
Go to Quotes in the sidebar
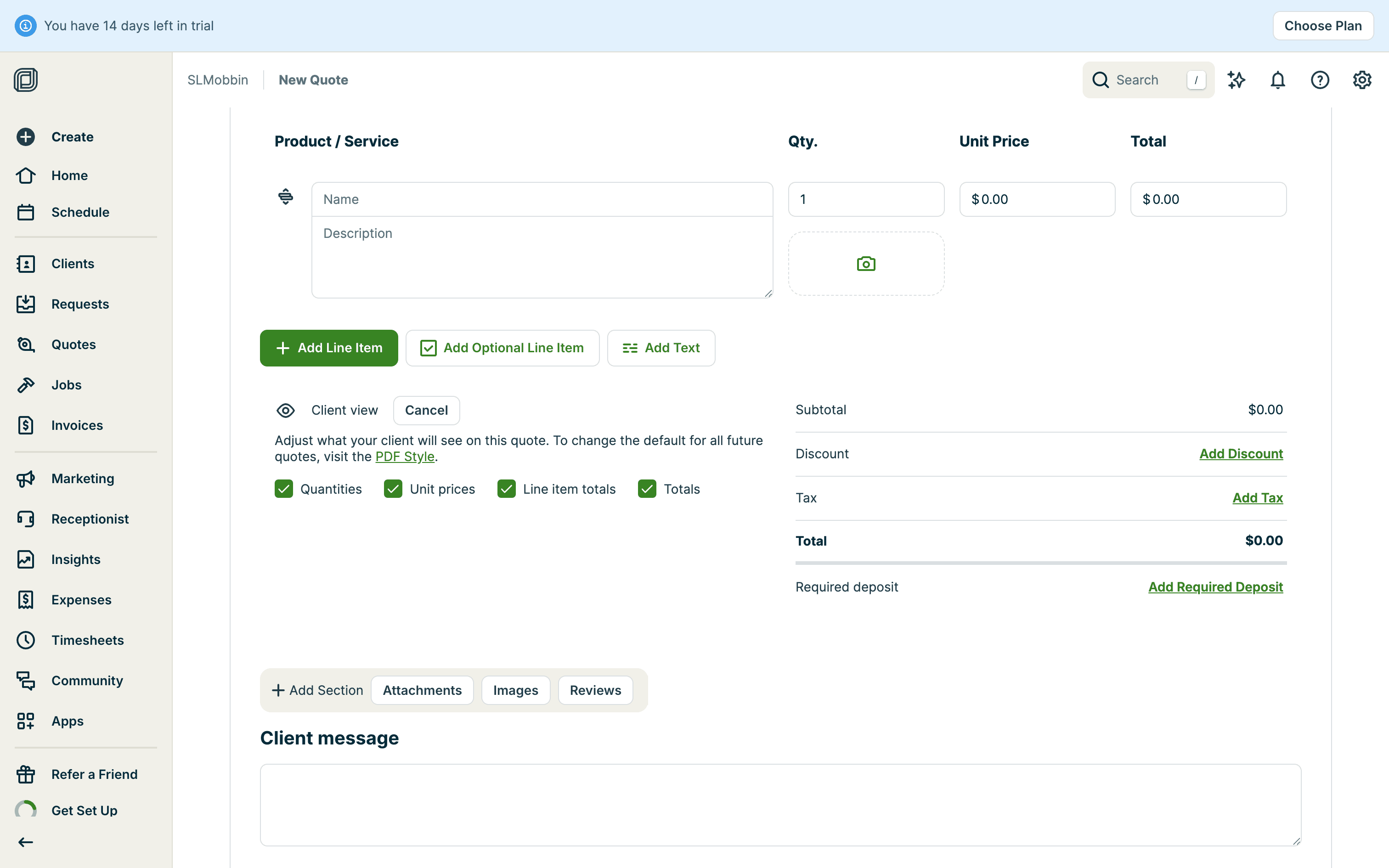73,344
